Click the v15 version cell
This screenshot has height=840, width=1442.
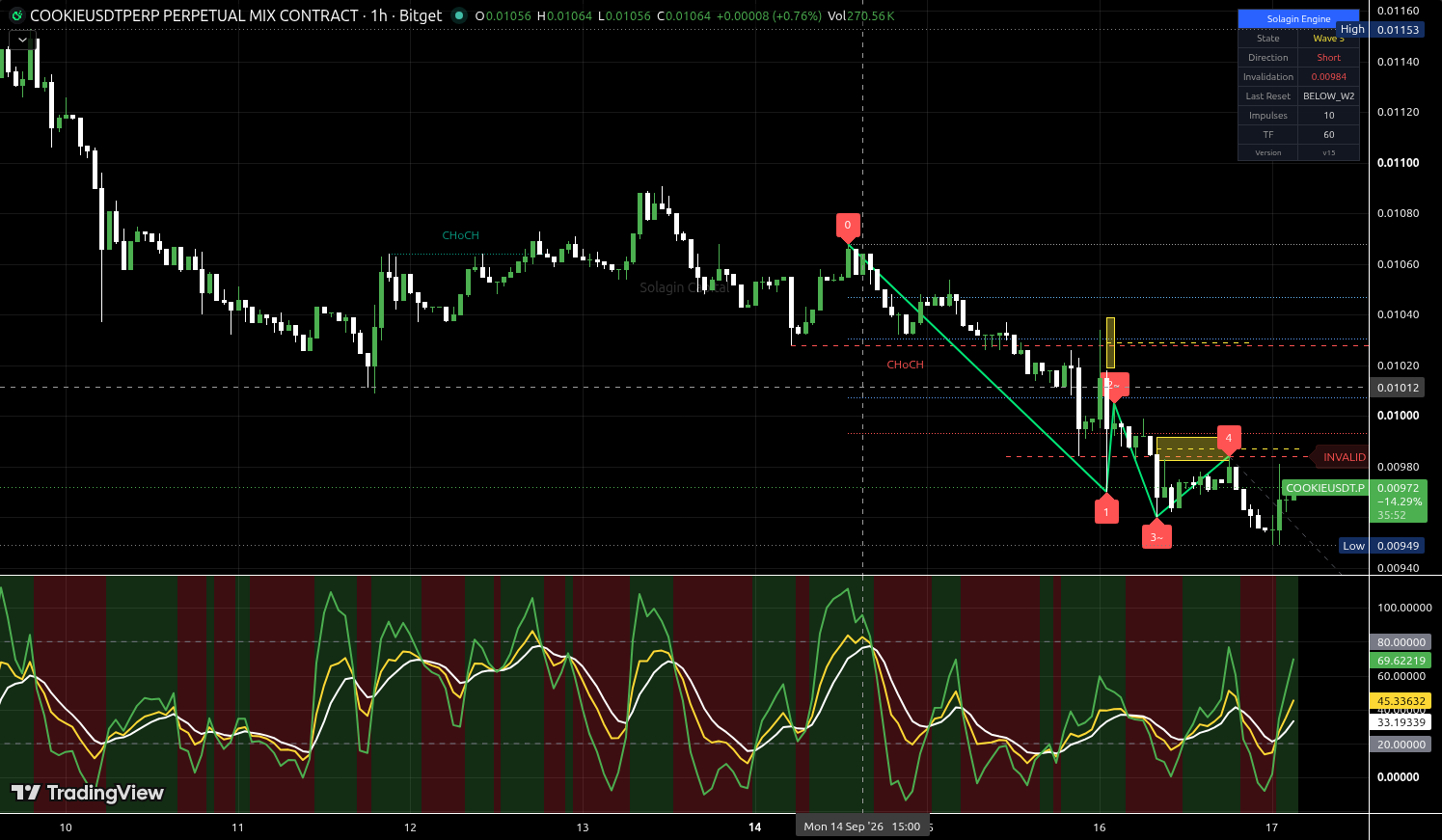[1328, 152]
